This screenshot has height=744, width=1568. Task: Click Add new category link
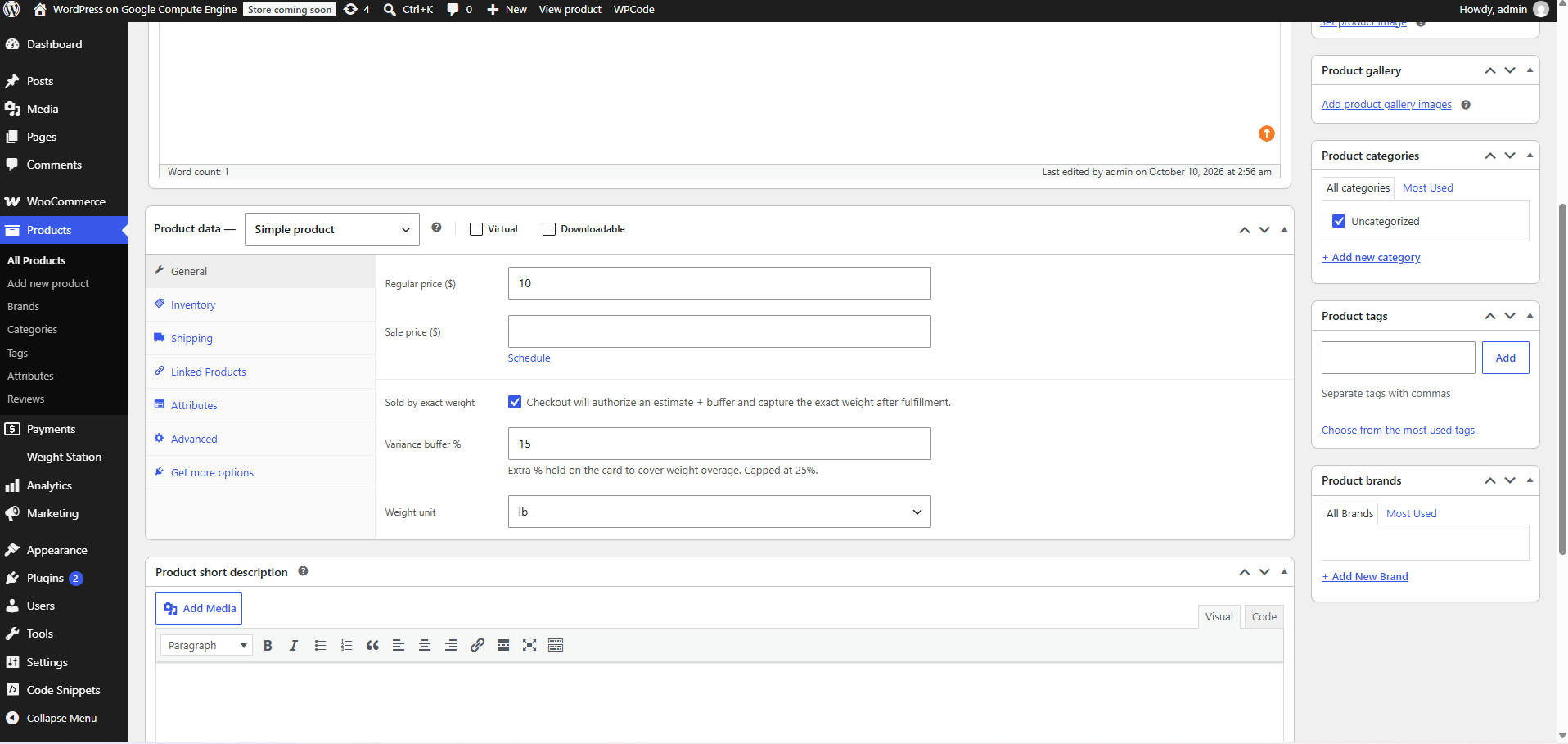click(x=1371, y=257)
